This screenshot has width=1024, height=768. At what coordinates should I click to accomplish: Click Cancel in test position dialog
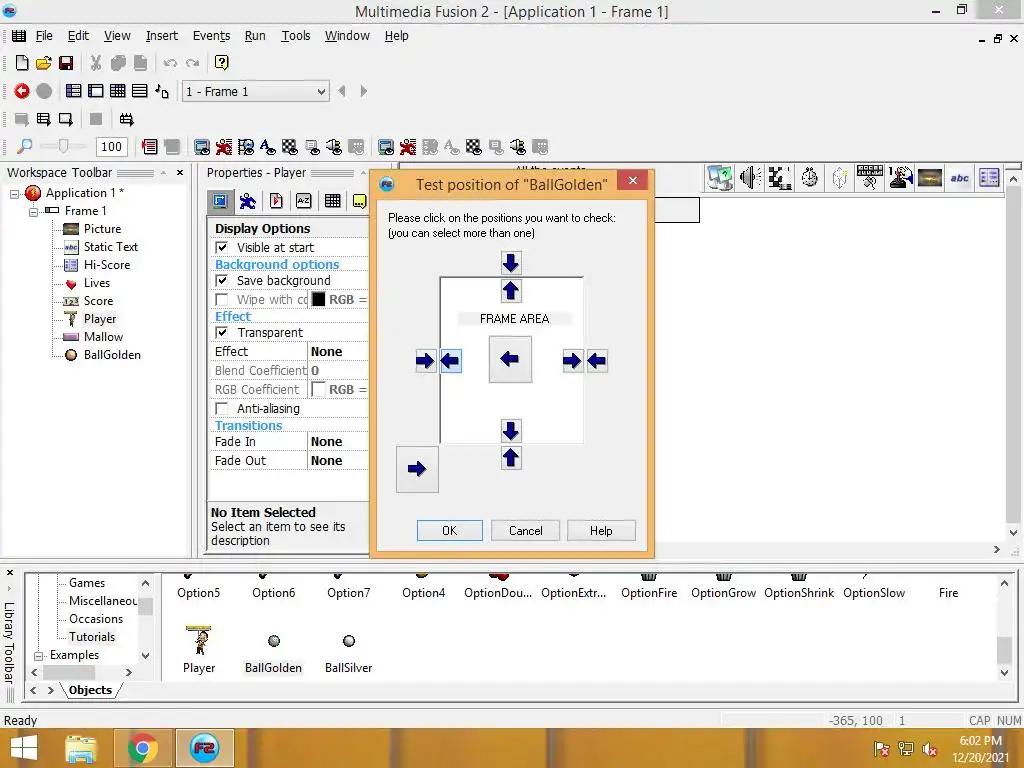(526, 531)
